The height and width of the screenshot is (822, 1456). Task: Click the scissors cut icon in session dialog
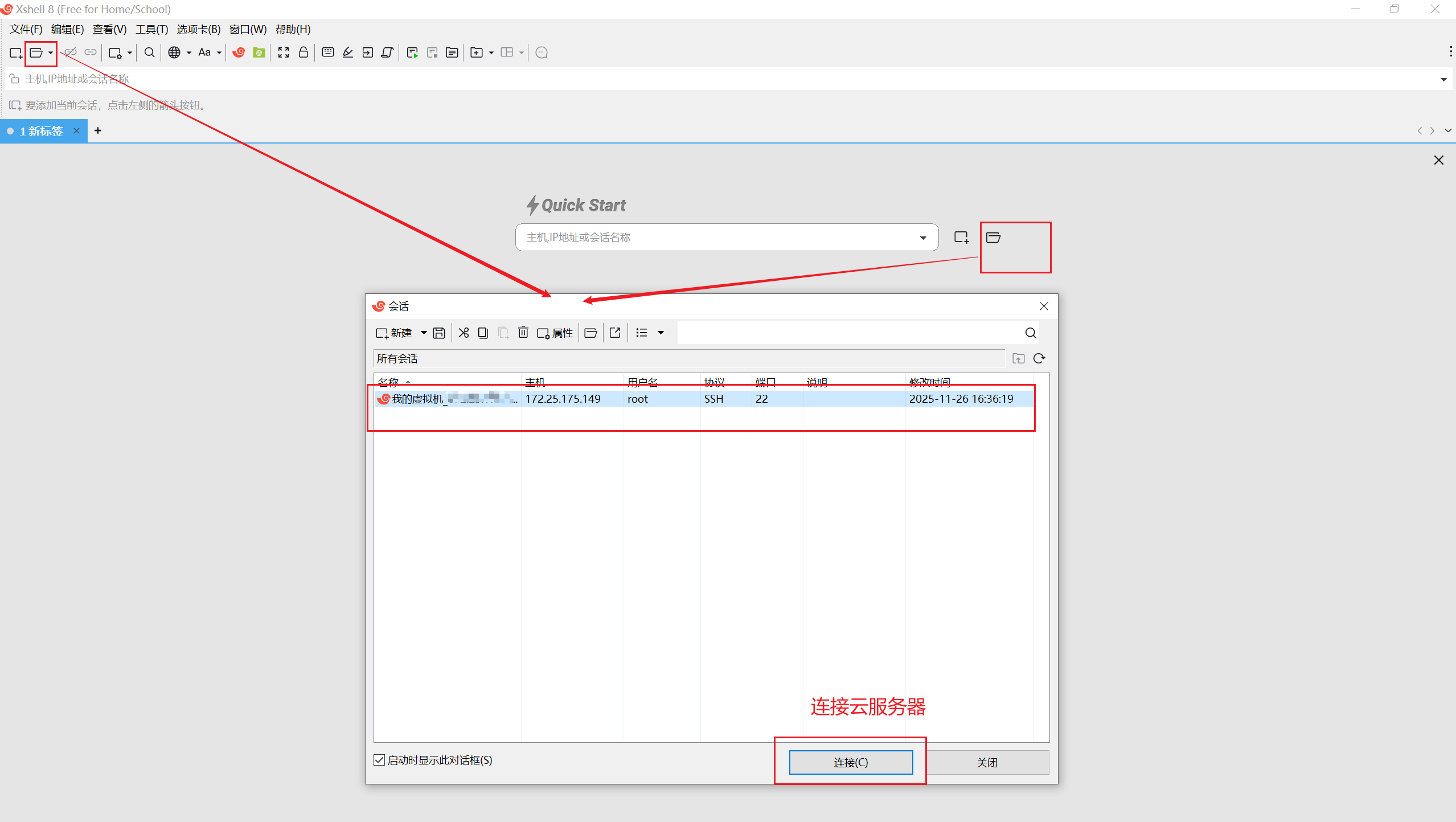464,333
